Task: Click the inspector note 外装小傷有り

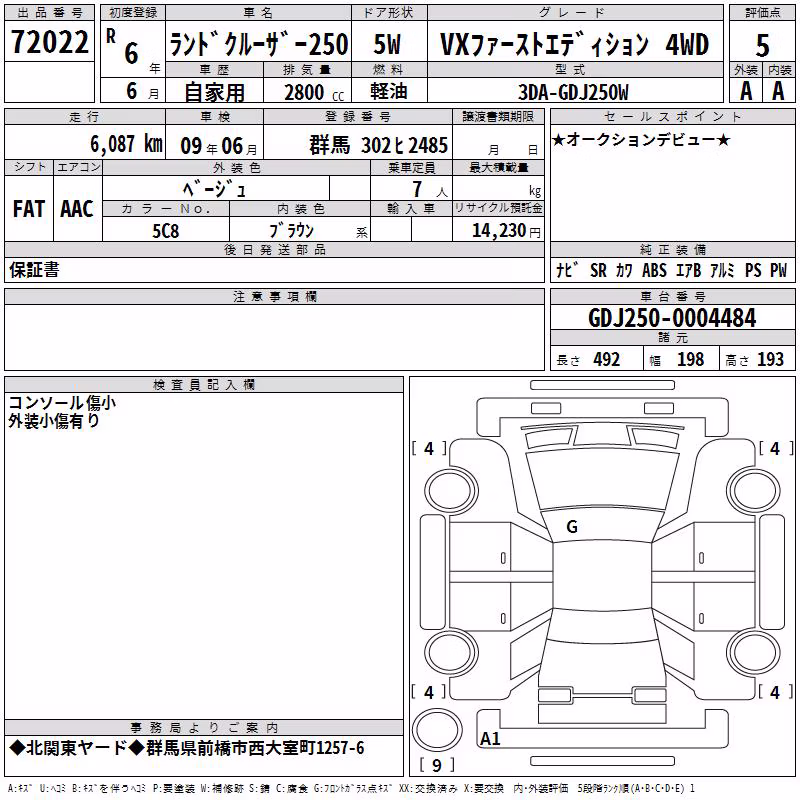Action: [54, 421]
